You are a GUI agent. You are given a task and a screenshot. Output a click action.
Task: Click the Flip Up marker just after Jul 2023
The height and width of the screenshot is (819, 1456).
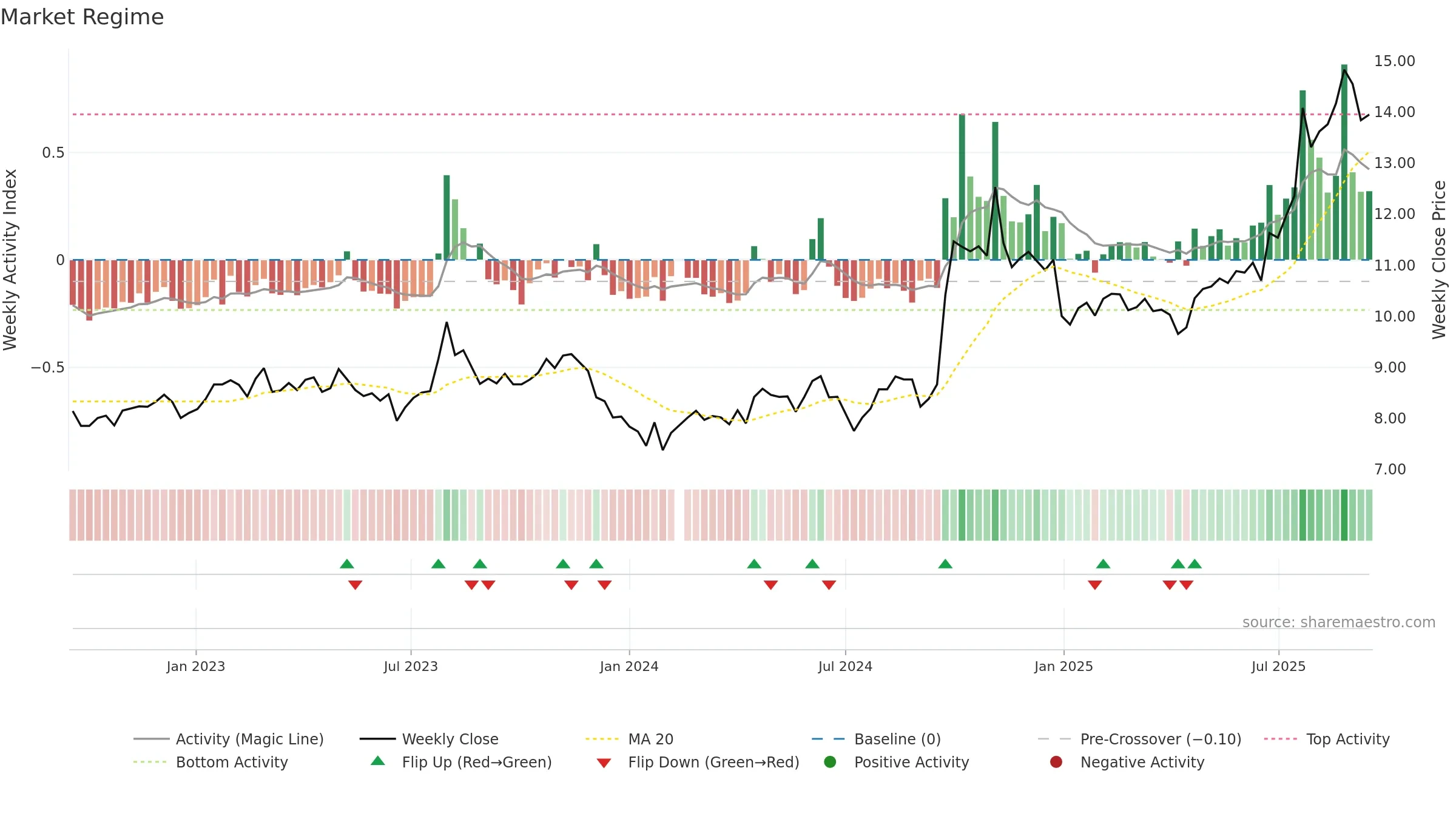439,564
